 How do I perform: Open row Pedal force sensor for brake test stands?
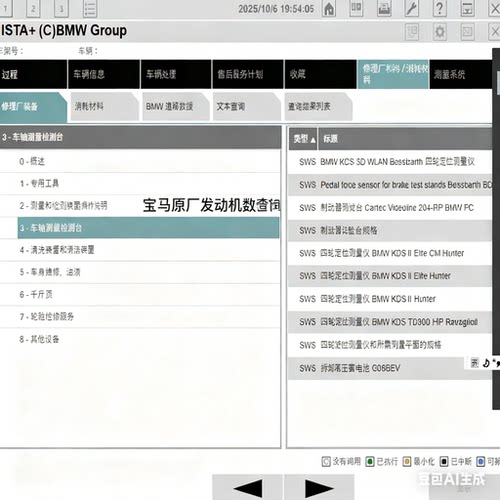390,185
